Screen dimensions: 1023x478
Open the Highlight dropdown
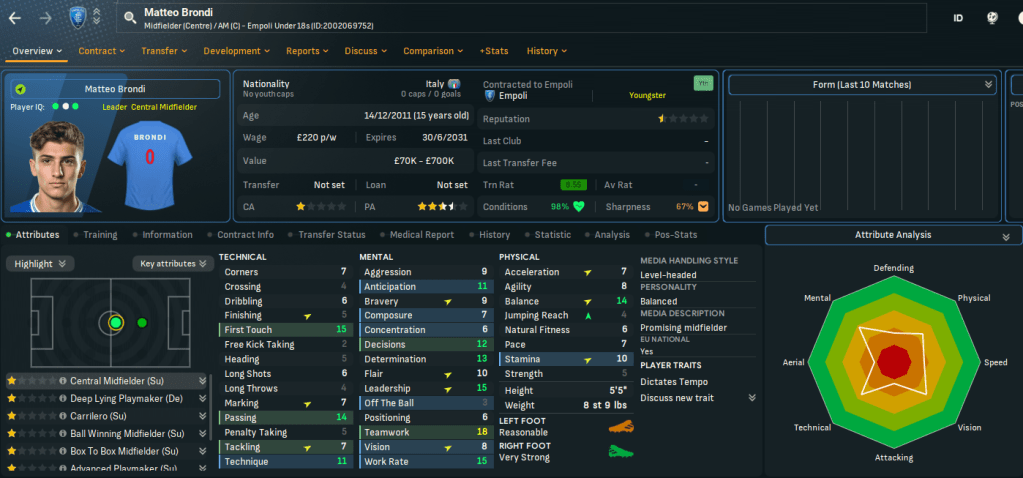40,264
